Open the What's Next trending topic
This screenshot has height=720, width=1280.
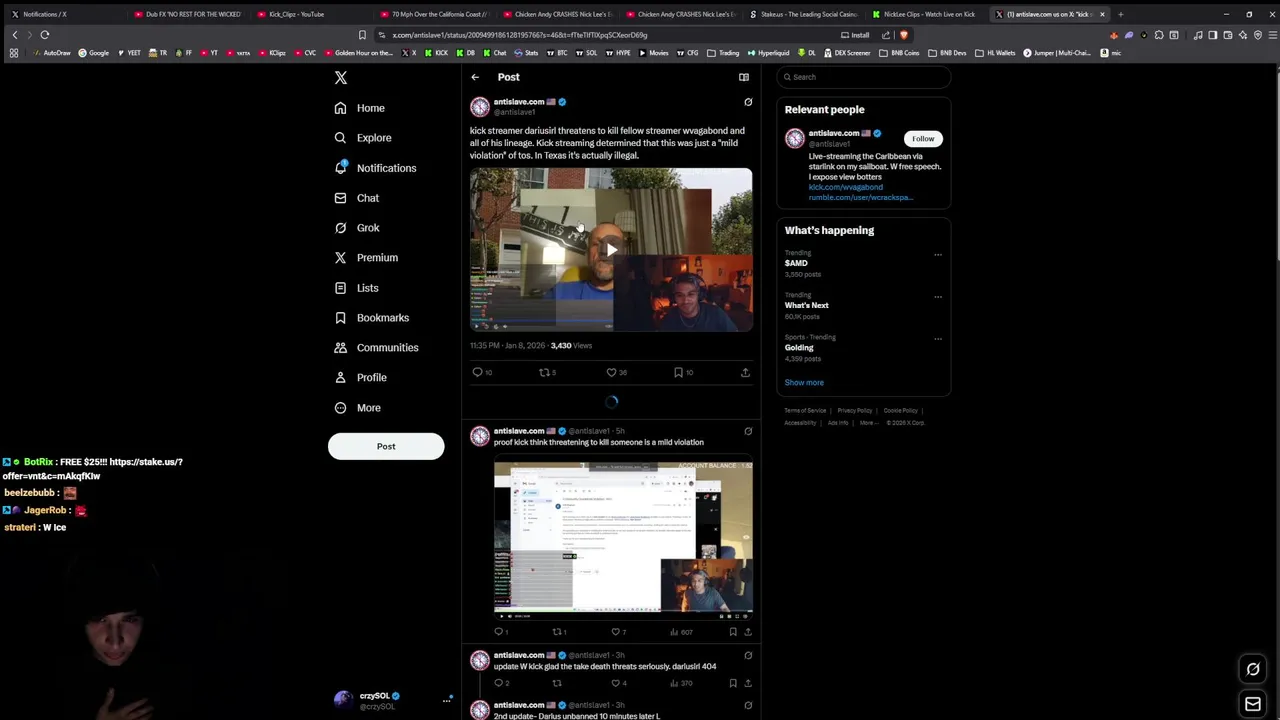click(x=807, y=305)
